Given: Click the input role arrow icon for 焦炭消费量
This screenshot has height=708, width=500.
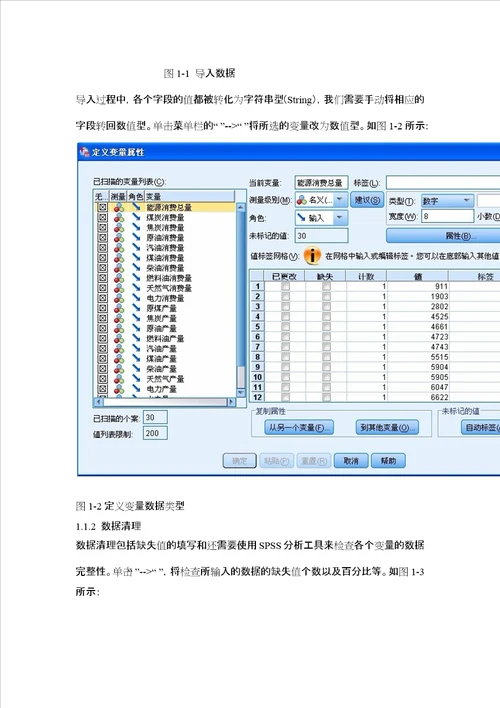Looking at the screenshot, I should point(136,228).
